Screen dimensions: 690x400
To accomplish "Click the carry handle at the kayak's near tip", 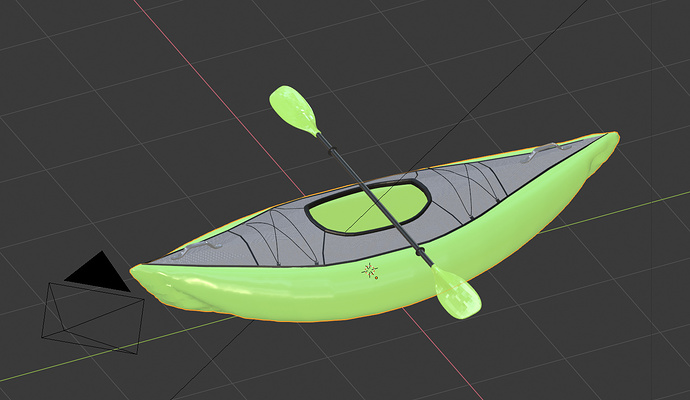I will pos(197,250).
